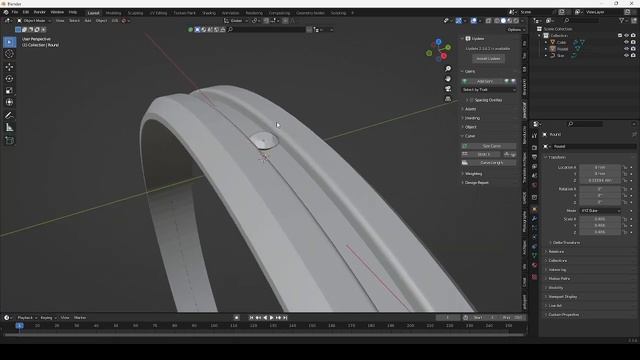Screen dimensions: 640x360
Task: Open the Render menu
Action: coord(40,12)
